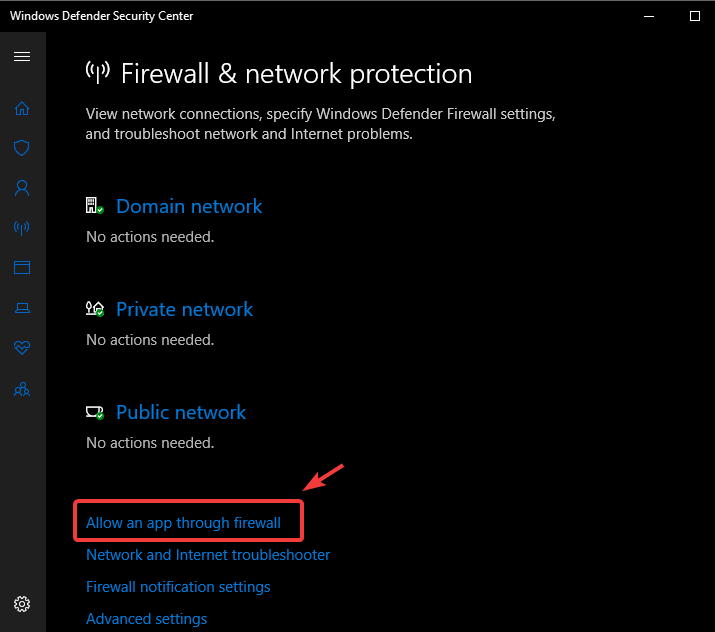Viewport: 715px width, 632px height.
Task: Open Firewall notification settings
Action: [x=178, y=587]
